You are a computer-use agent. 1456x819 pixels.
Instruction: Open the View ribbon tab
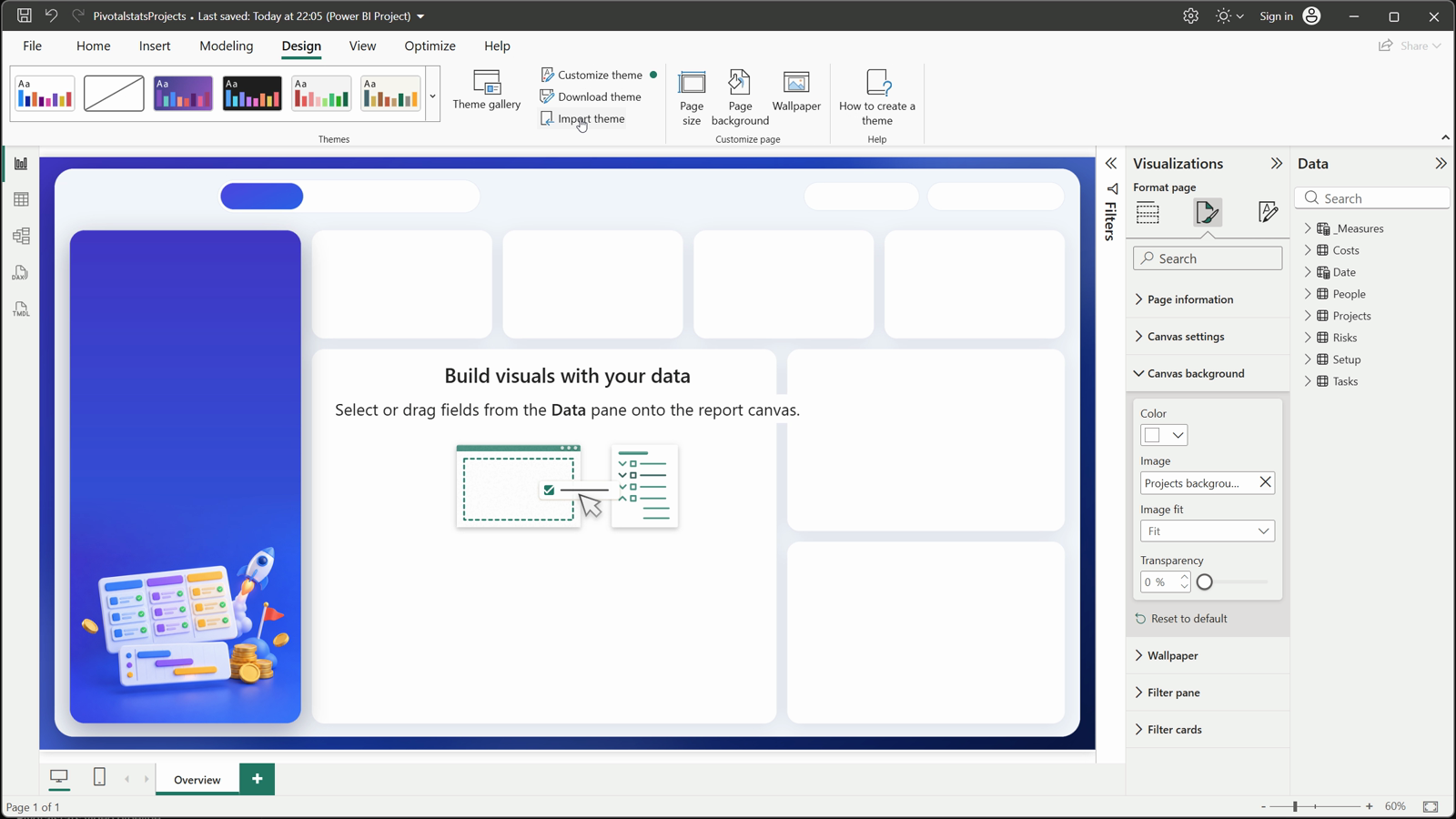pyautogui.click(x=362, y=45)
